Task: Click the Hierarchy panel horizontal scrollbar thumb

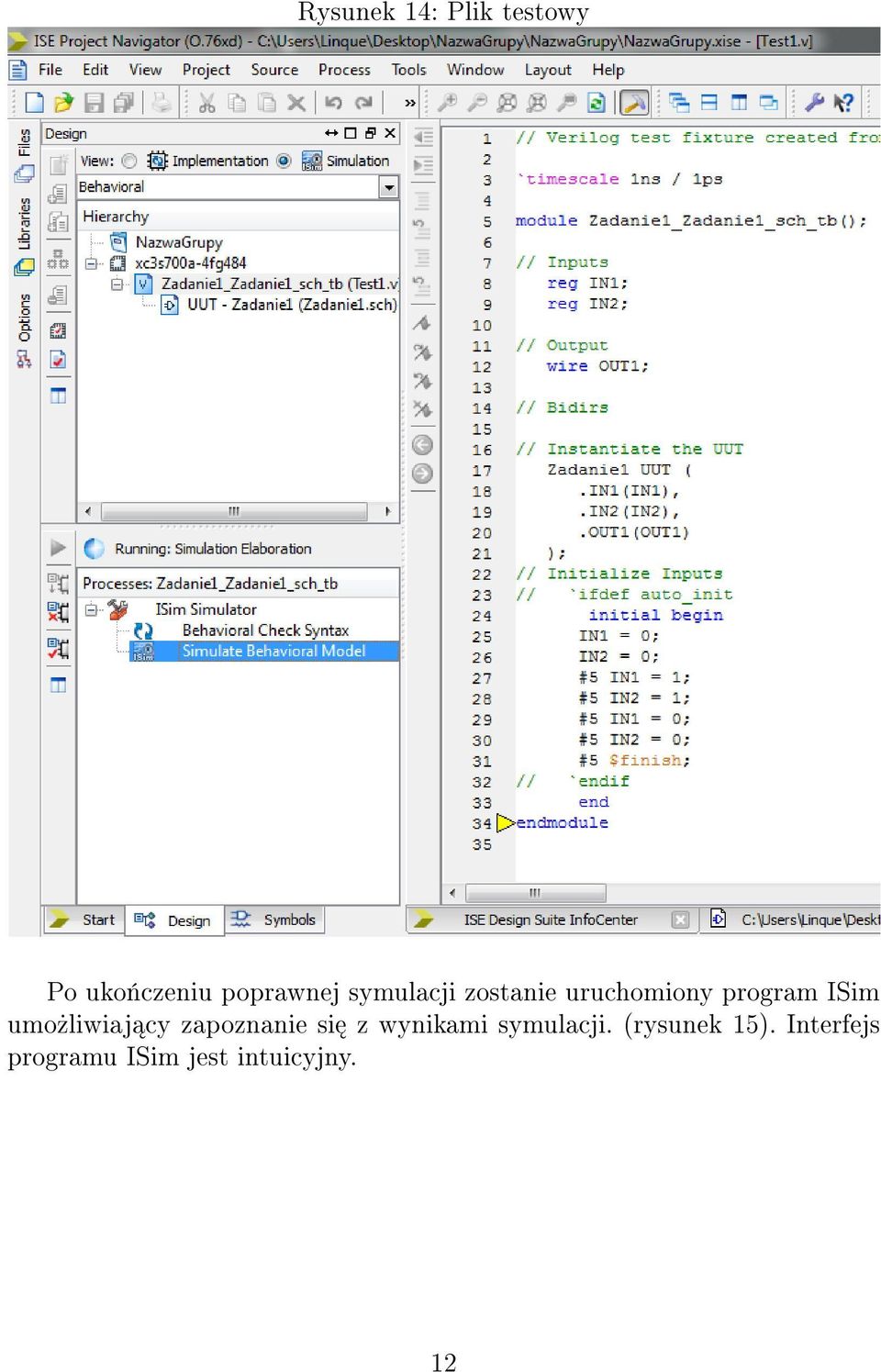Action: click(x=234, y=511)
